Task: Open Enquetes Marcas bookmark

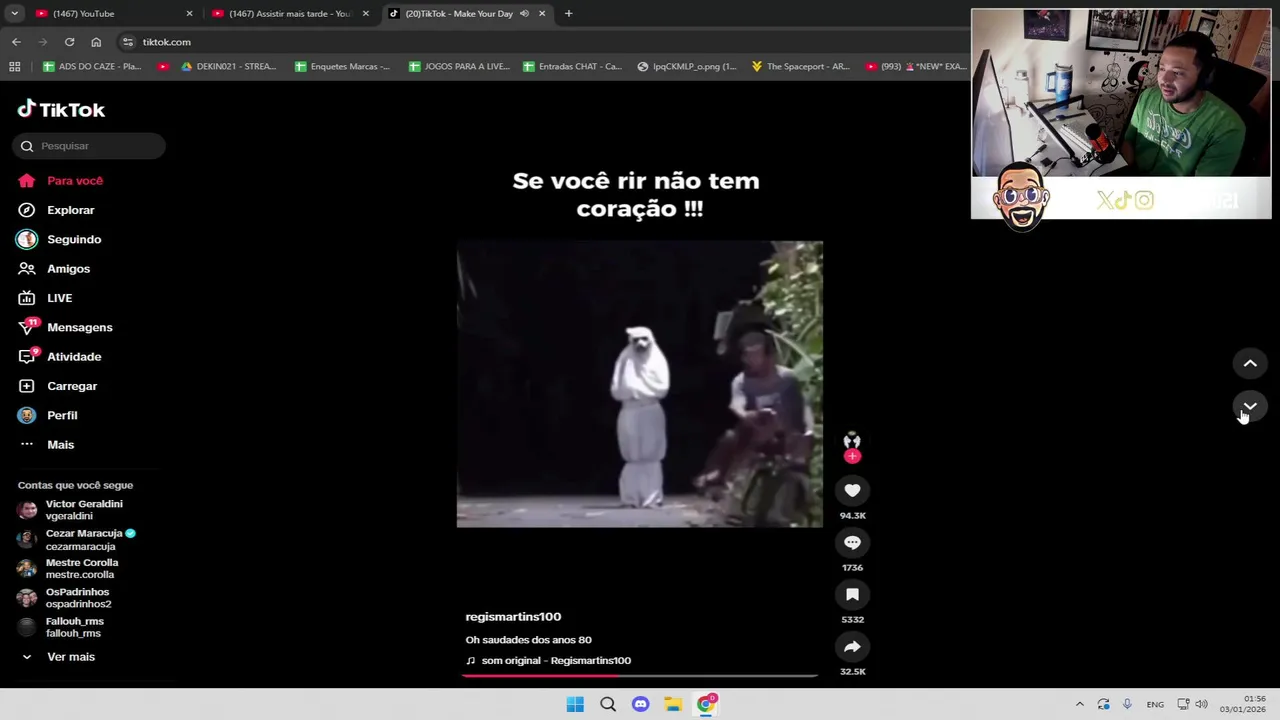Action: pos(342,67)
